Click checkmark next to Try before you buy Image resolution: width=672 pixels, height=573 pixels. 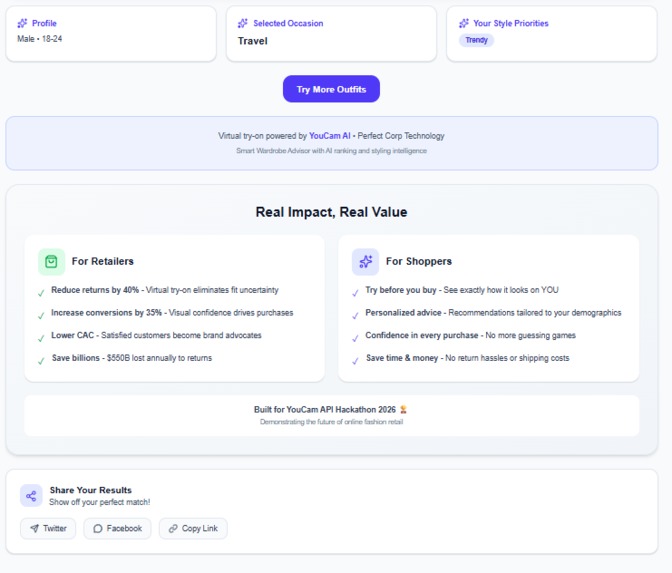(355, 293)
